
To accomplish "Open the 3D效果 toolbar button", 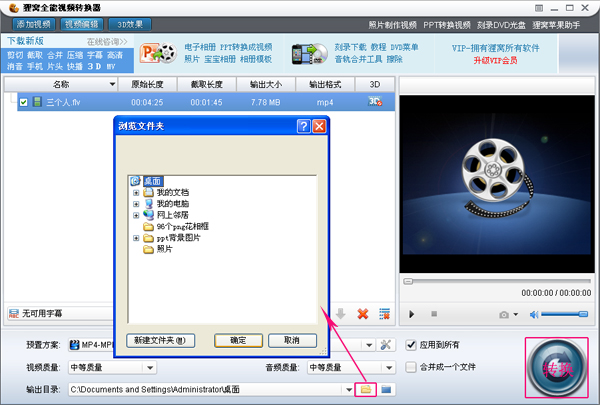I will (x=130, y=24).
